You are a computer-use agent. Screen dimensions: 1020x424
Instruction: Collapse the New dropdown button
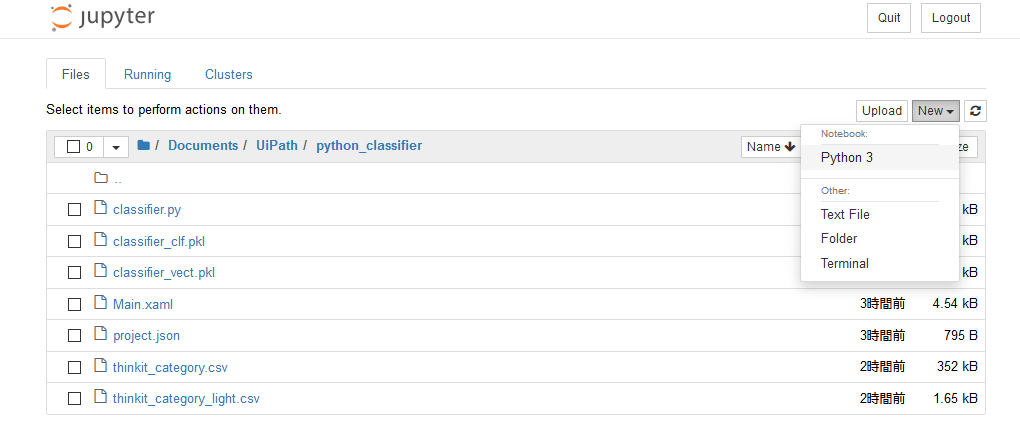(x=935, y=111)
